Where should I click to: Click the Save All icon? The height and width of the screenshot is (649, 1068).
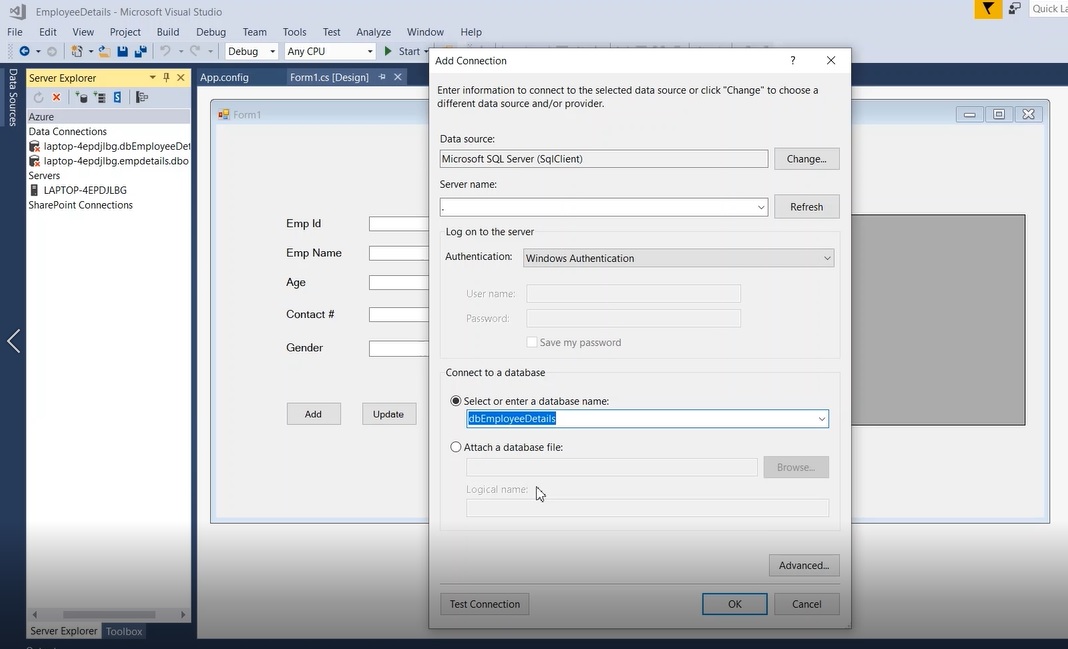point(141,51)
